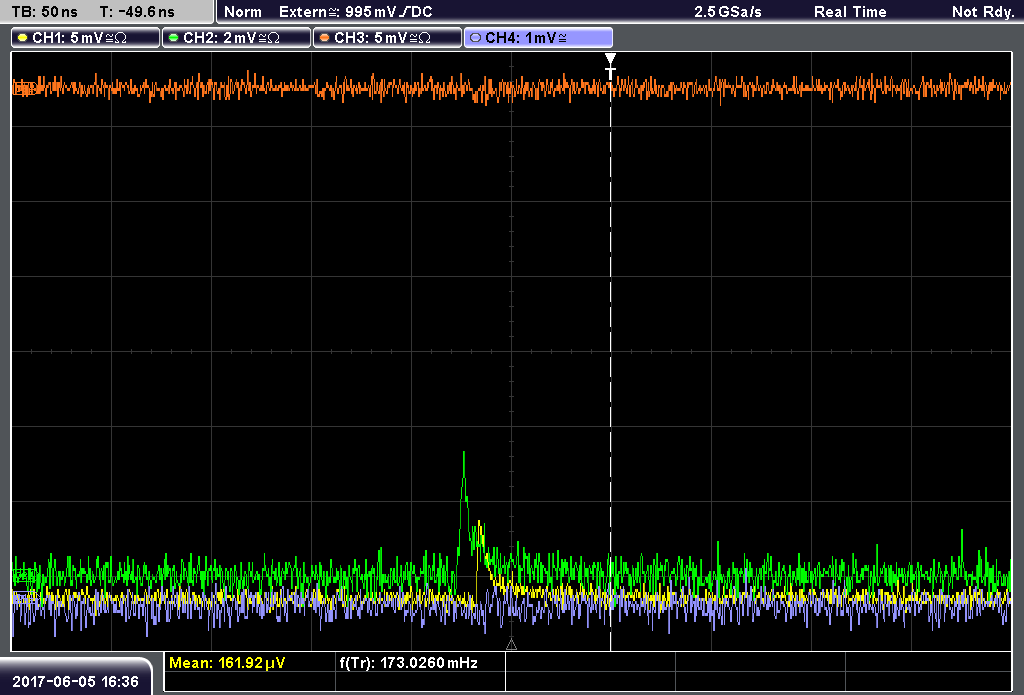This screenshot has width=1024, height=695.
Task: Click the green CH2 pulse peak
Action: coord(464,454)
